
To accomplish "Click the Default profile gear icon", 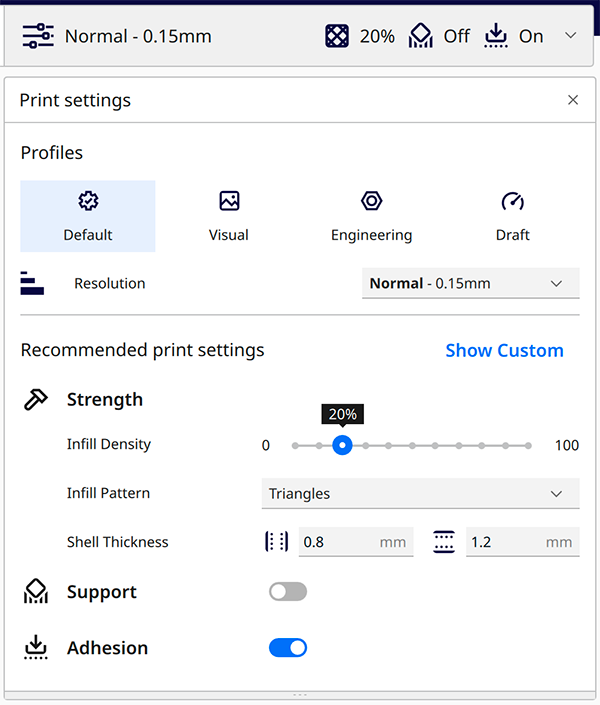I will click(88, 201).
